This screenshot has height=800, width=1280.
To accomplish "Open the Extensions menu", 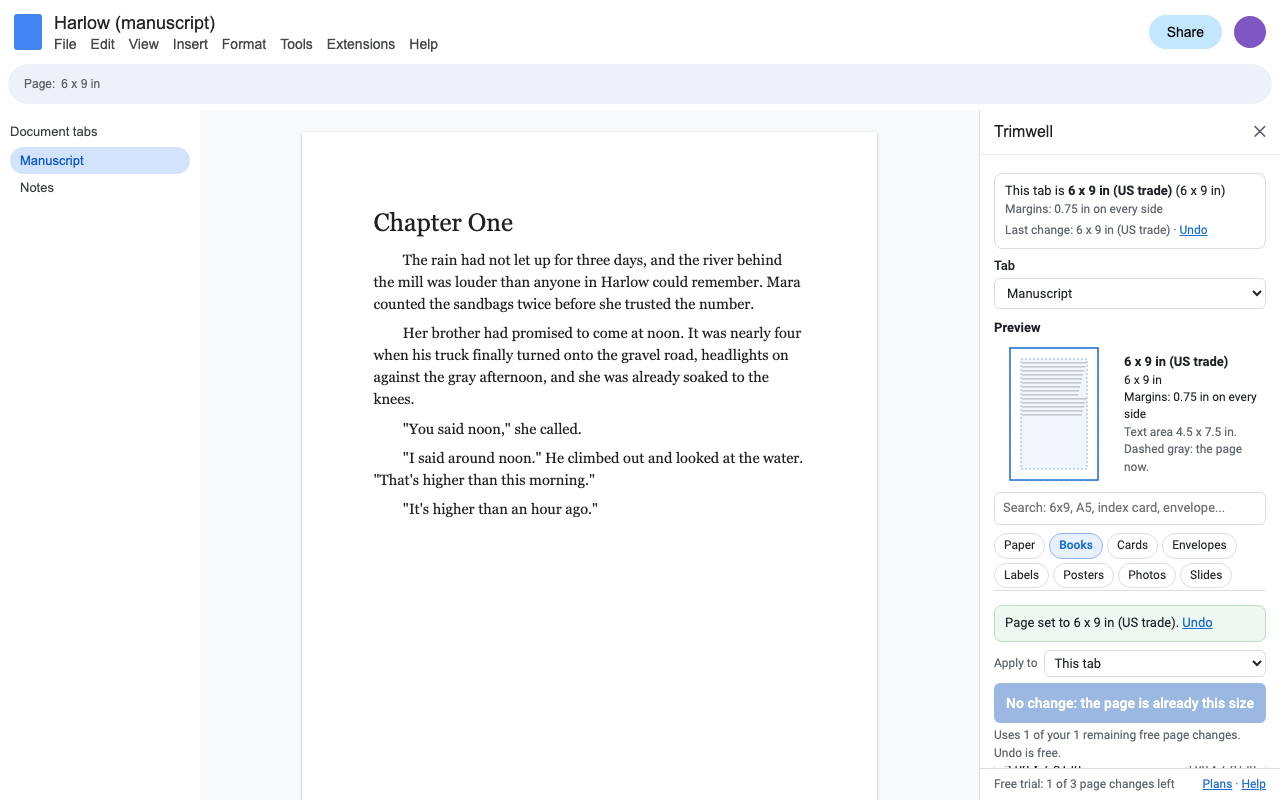I will [361, 44].
